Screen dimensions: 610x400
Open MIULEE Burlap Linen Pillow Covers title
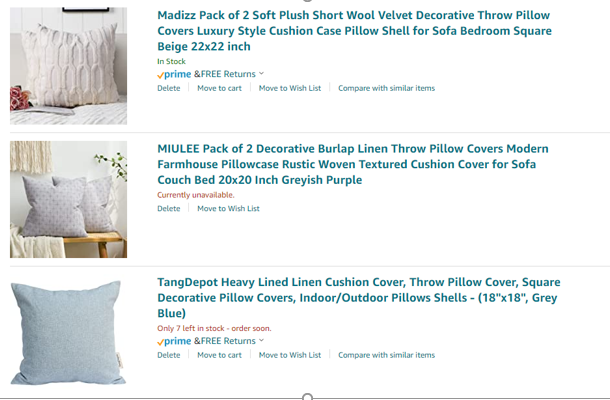coord(353,164)
